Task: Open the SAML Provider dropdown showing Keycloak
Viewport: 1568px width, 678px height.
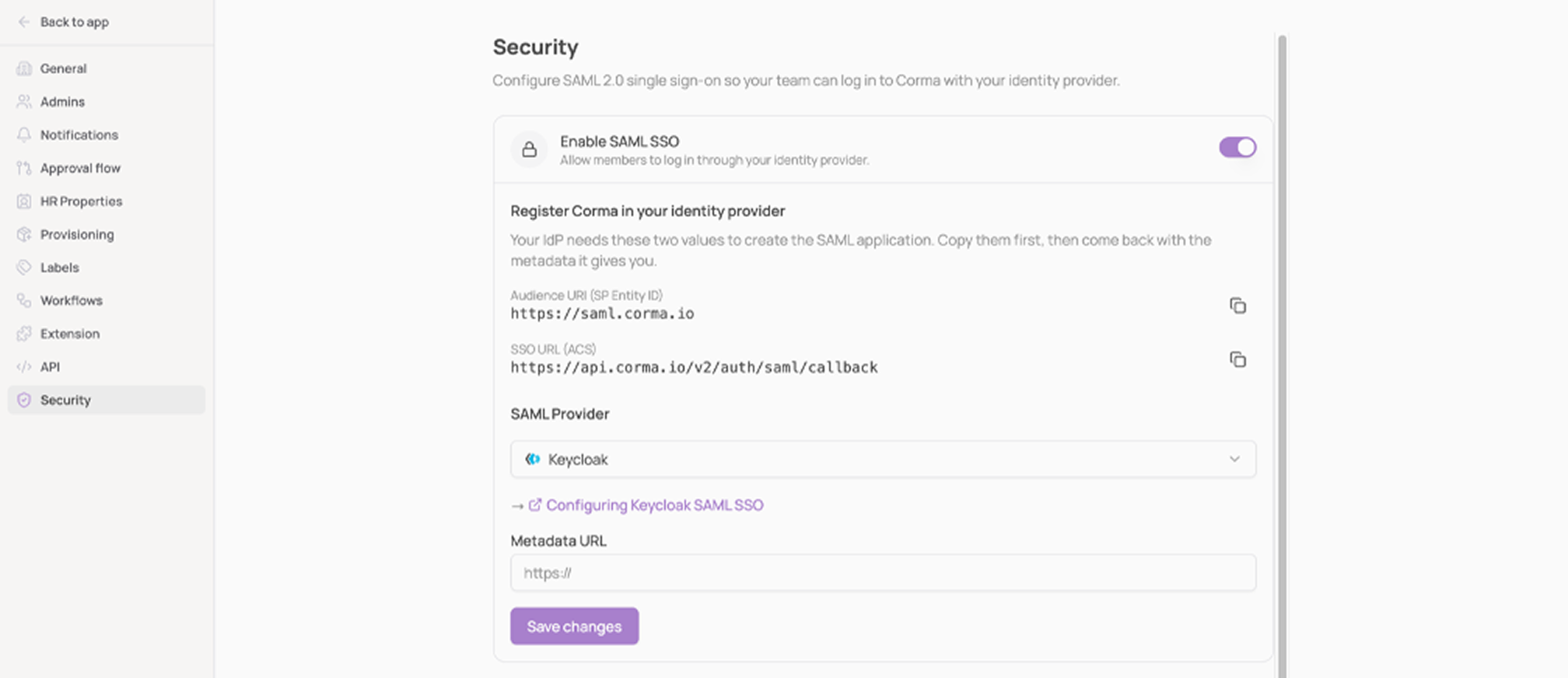Action: pyautogui.click(x=883, y=460)
